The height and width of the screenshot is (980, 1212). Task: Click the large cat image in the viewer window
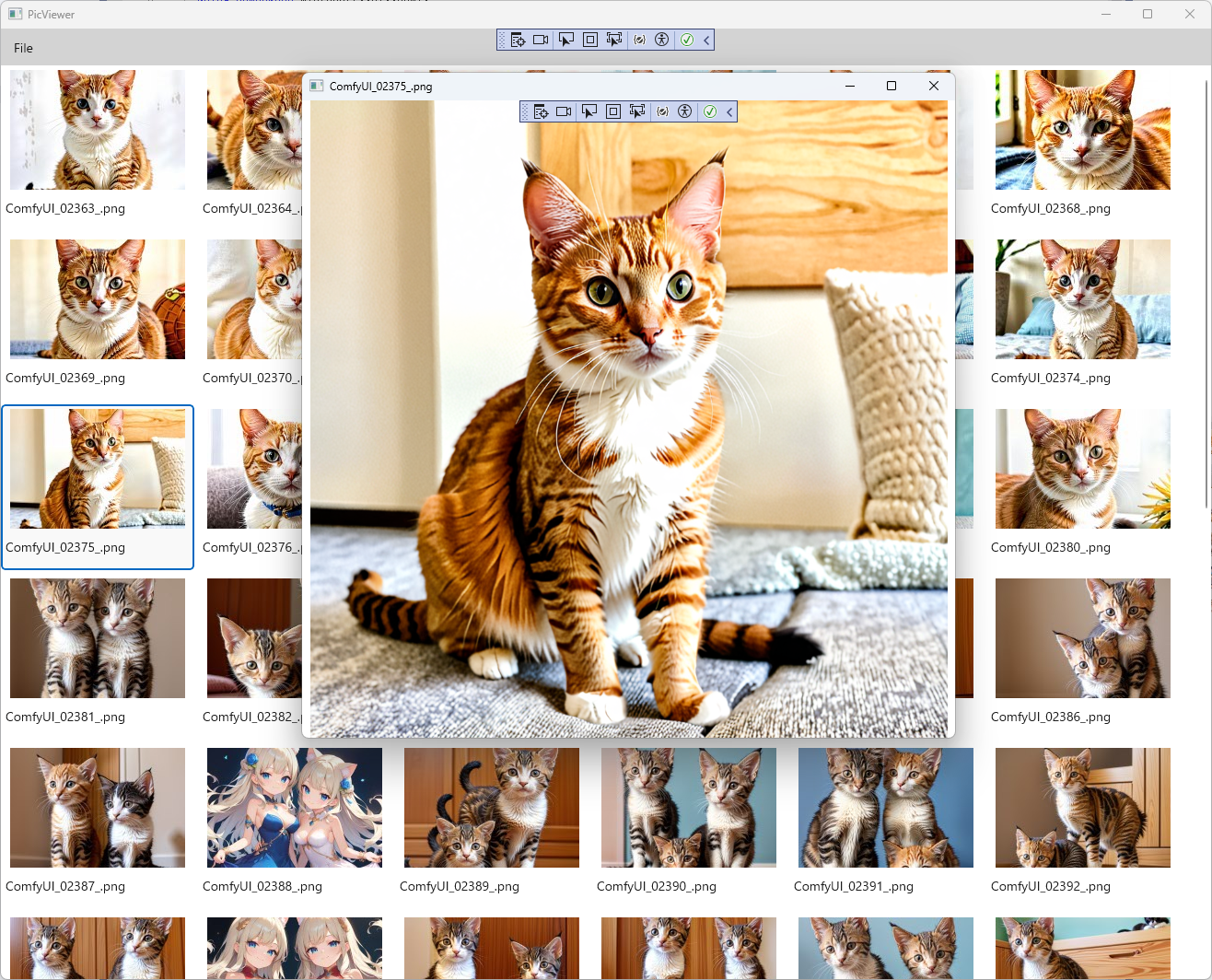point(628,418)
